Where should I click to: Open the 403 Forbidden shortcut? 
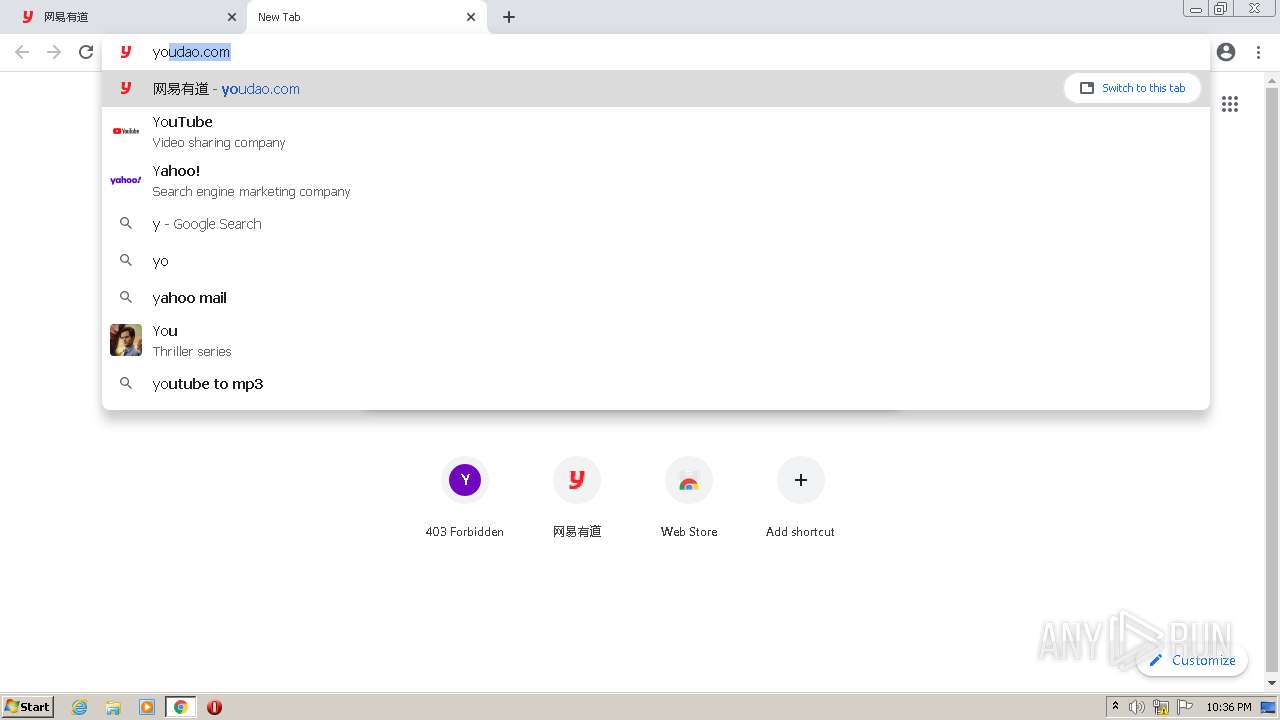(465, 498)
